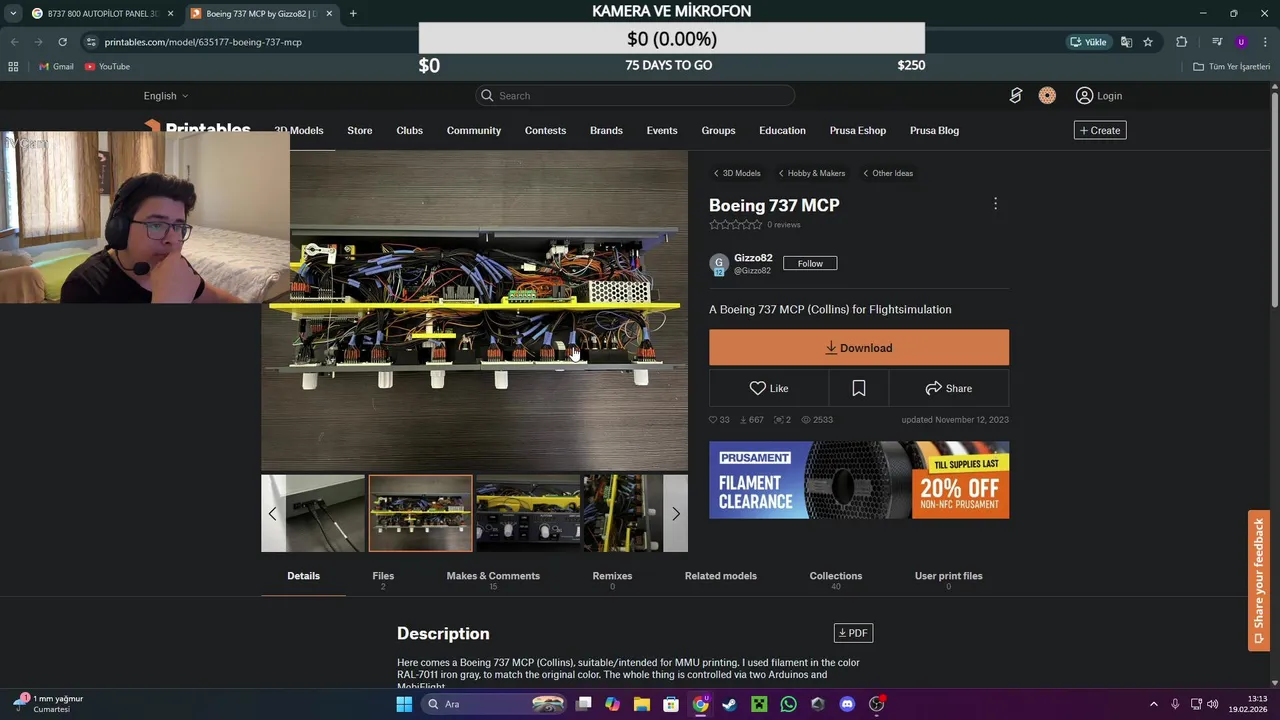Switch to Related models tab
This screenshot has height=720, width=1280.
click(720, 578)
